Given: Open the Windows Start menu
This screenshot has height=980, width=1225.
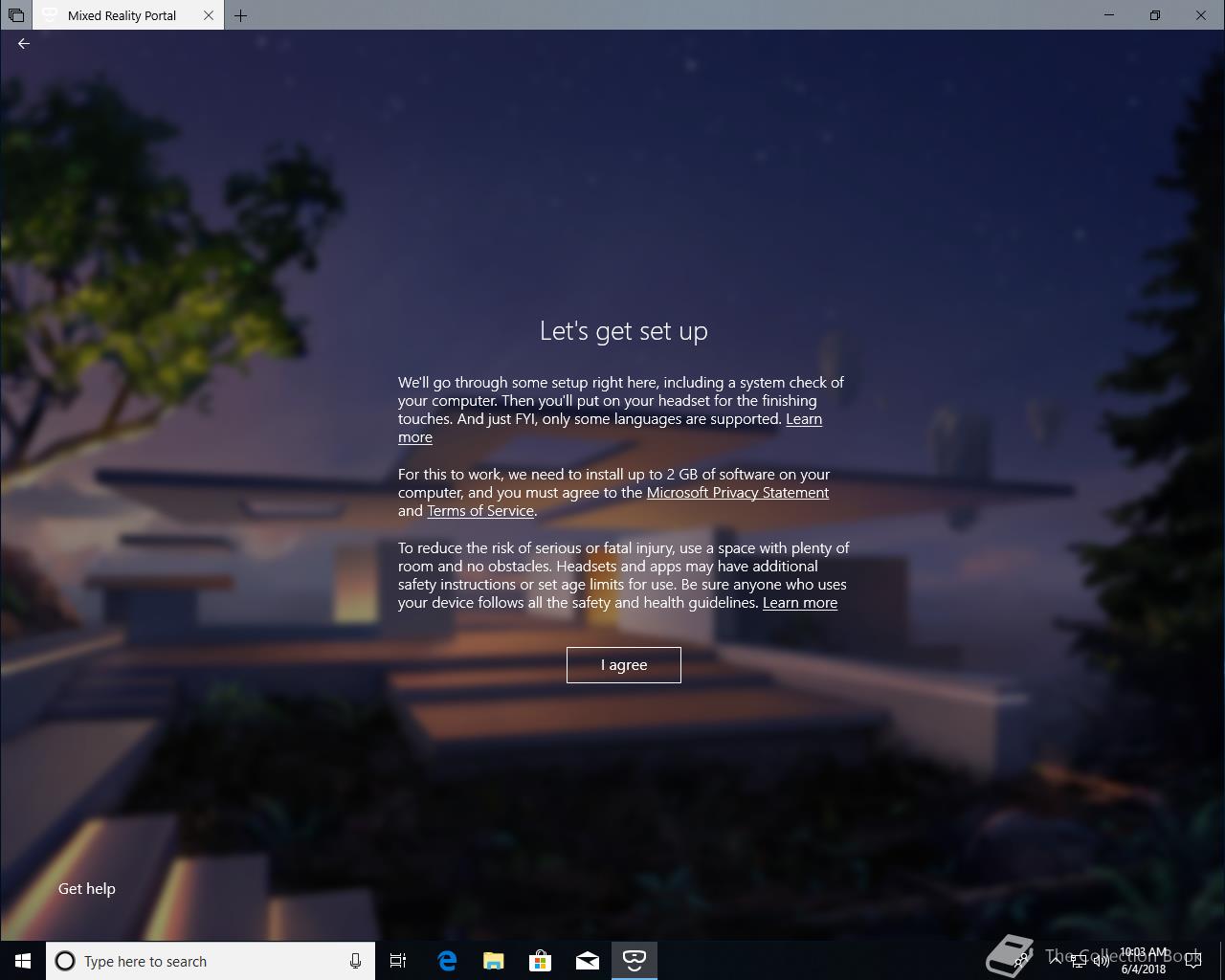Looking at the screenshot, I should coord(23,961).
